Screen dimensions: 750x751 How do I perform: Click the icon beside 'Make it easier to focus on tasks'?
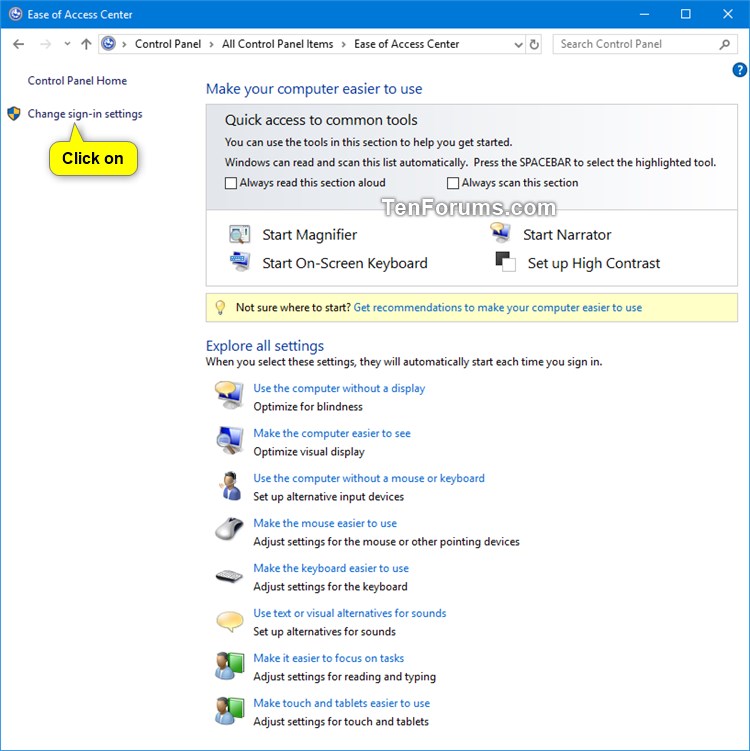[229, 665]
